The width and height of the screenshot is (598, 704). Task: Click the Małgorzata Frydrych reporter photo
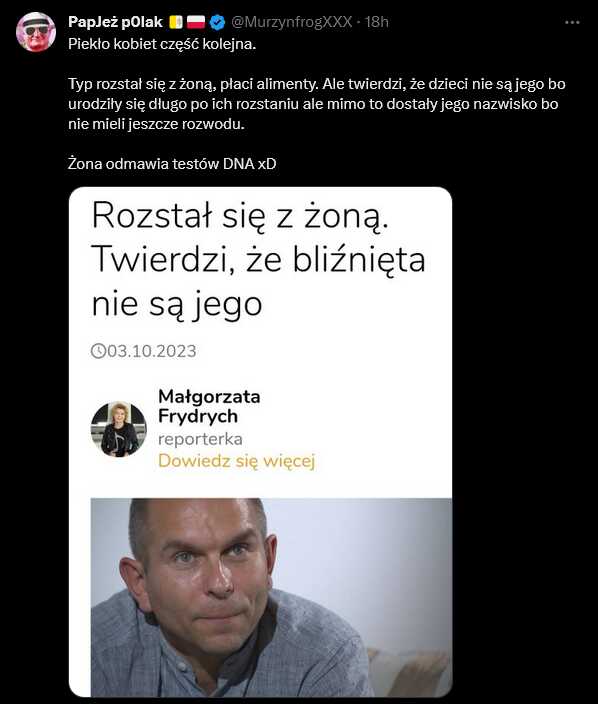click(119, 429)
